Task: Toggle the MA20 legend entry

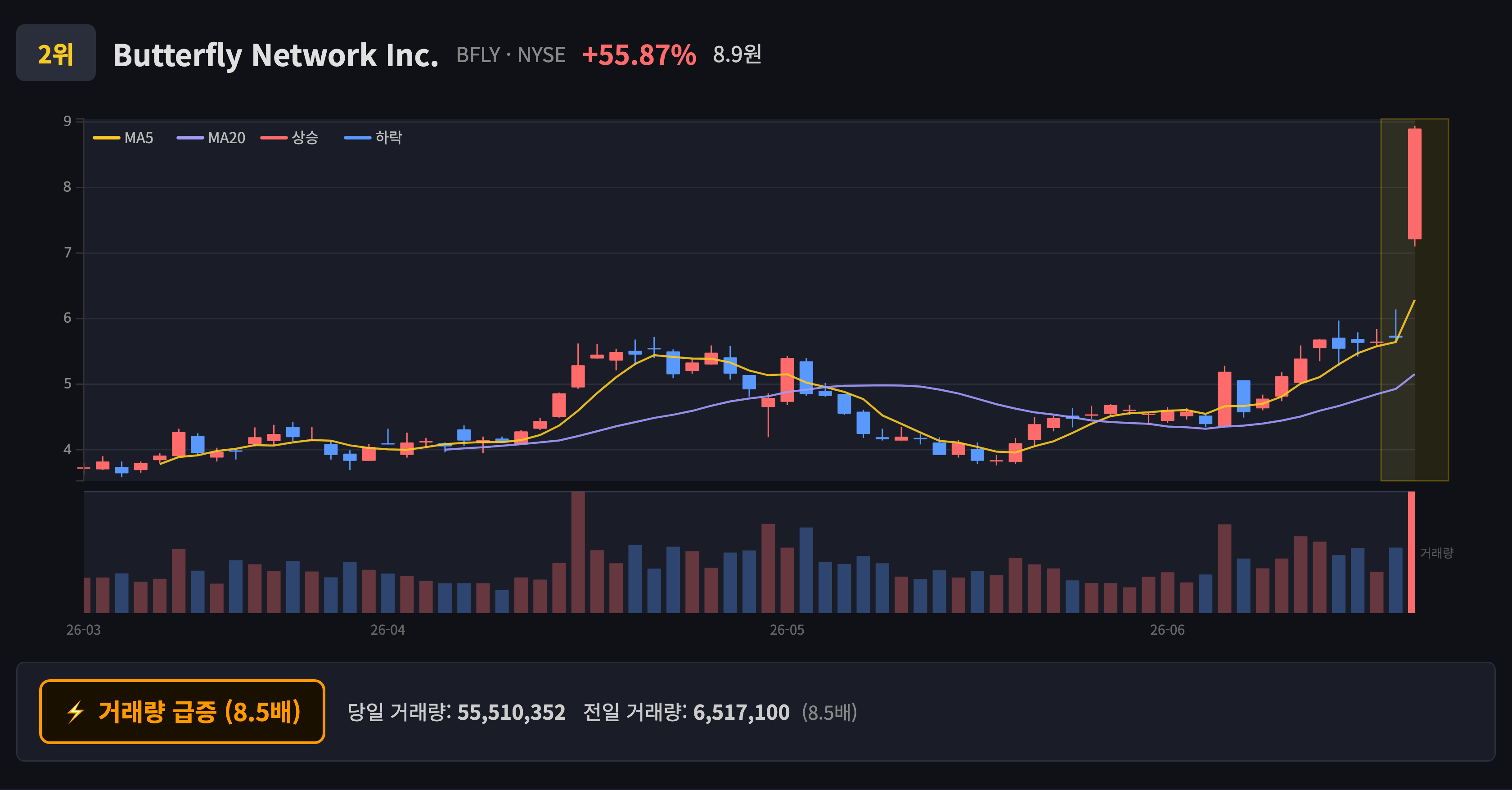Action: [211, 138]
